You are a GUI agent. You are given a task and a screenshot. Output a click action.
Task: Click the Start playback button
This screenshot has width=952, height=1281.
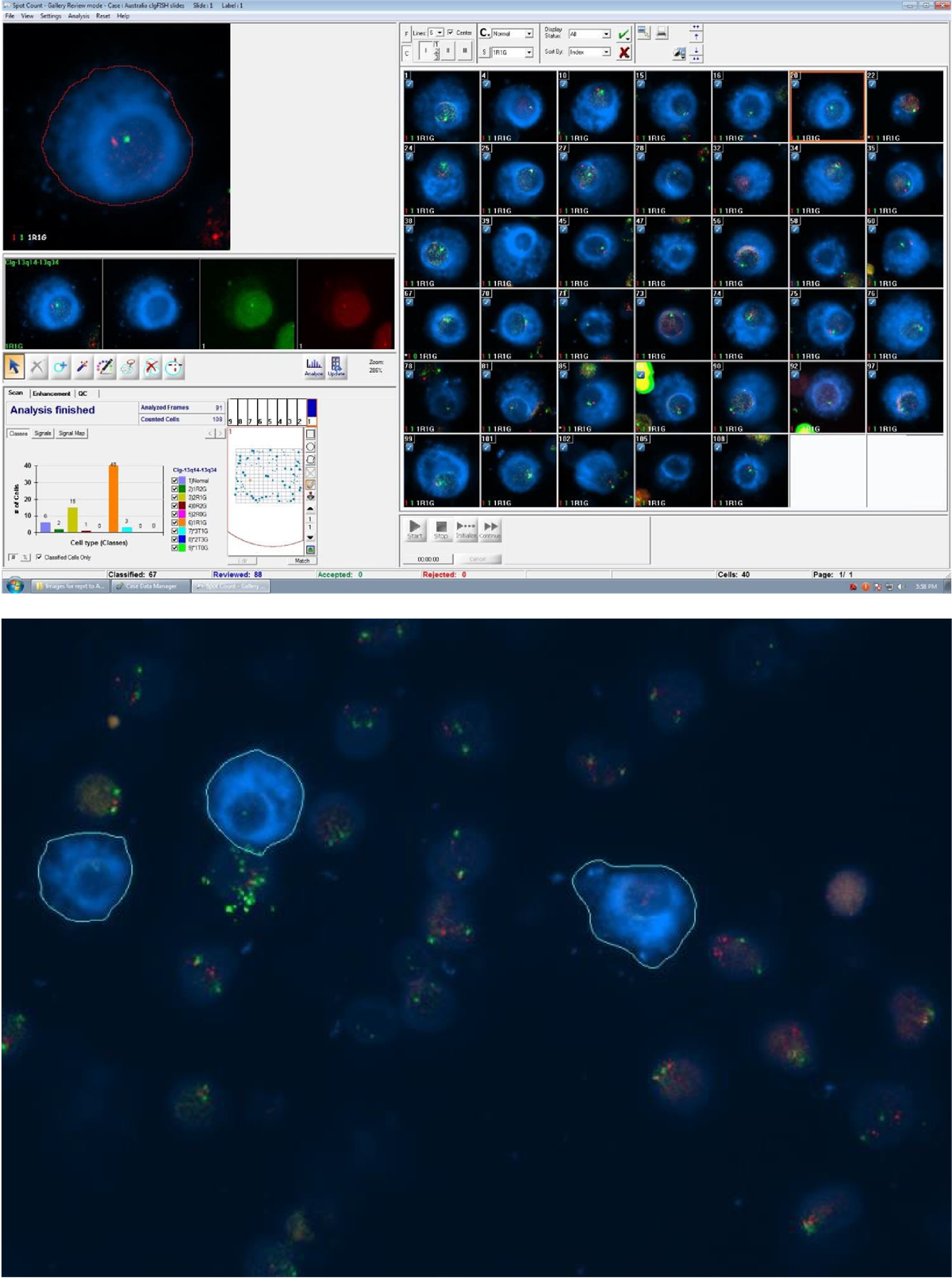pyautogui.click(x=415, y=529)
